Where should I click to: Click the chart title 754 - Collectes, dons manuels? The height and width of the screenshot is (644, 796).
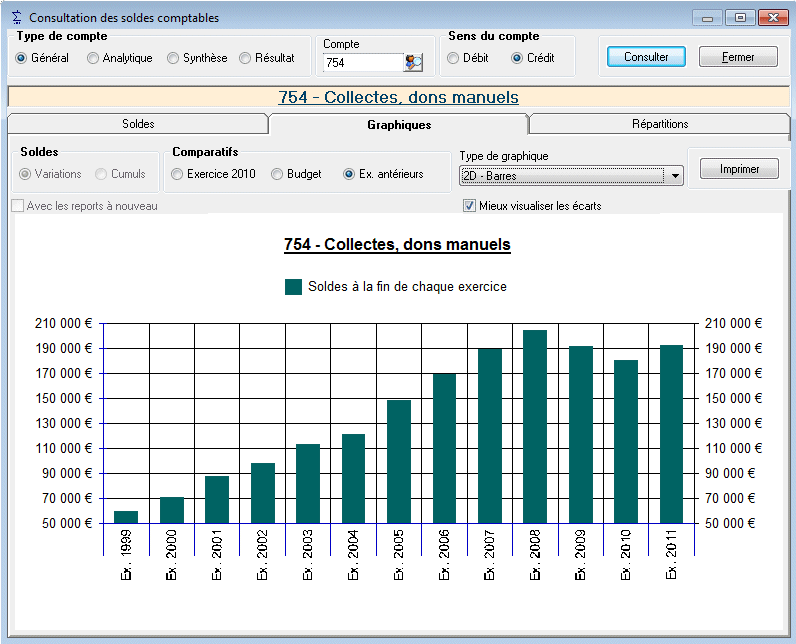[397, 245]
